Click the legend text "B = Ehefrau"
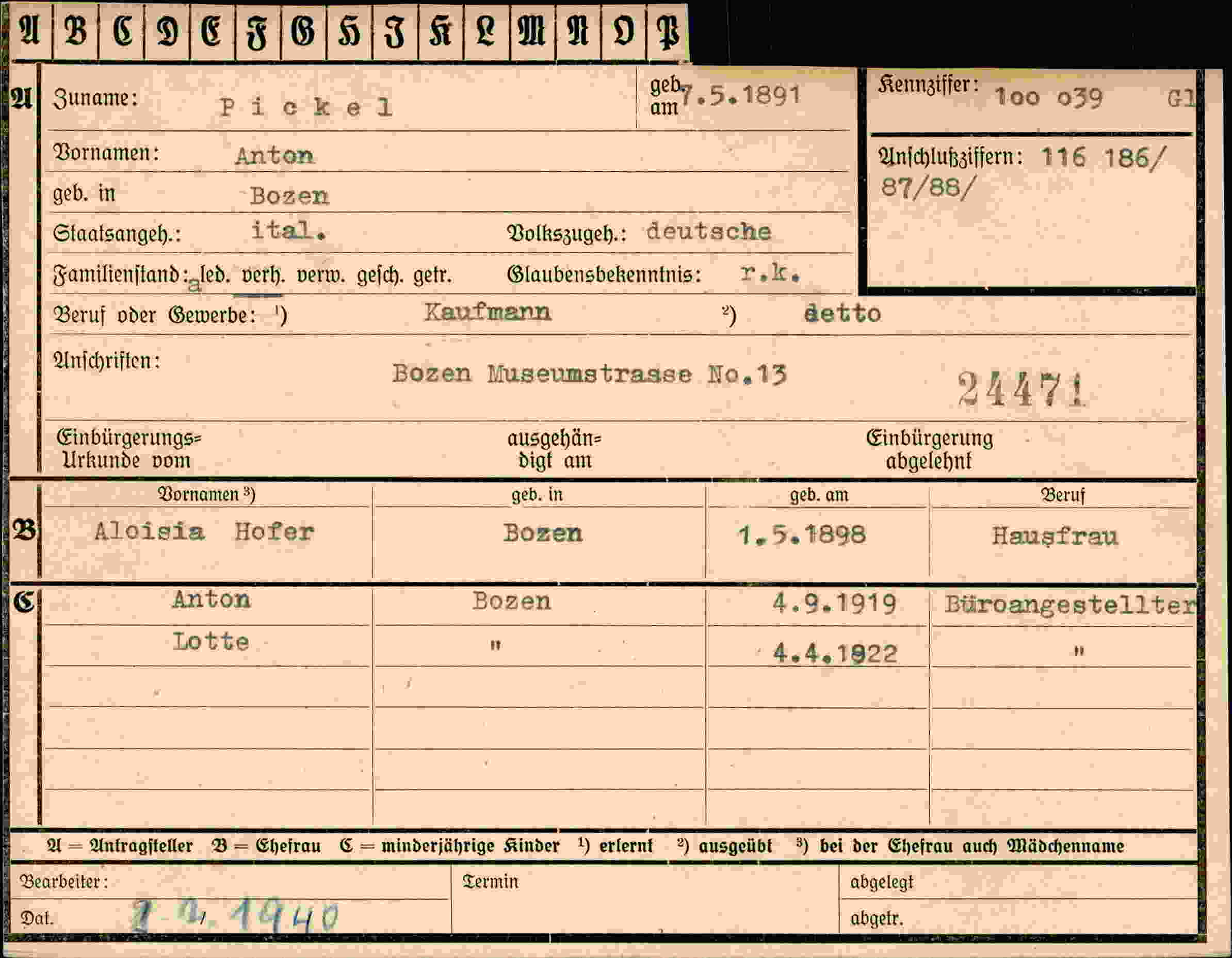This screenshot has width=1232, height=958. tap(266, 846)
